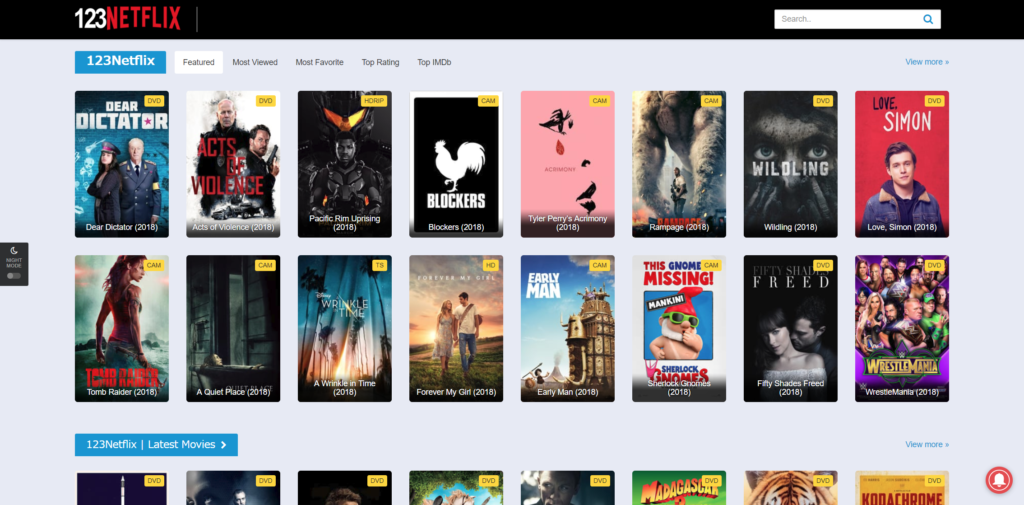Image resolution: width=1024 pixels, height=505 pixels.
Task: Click the CAM badge on Rampage
Action: click(x=711, y=101)
